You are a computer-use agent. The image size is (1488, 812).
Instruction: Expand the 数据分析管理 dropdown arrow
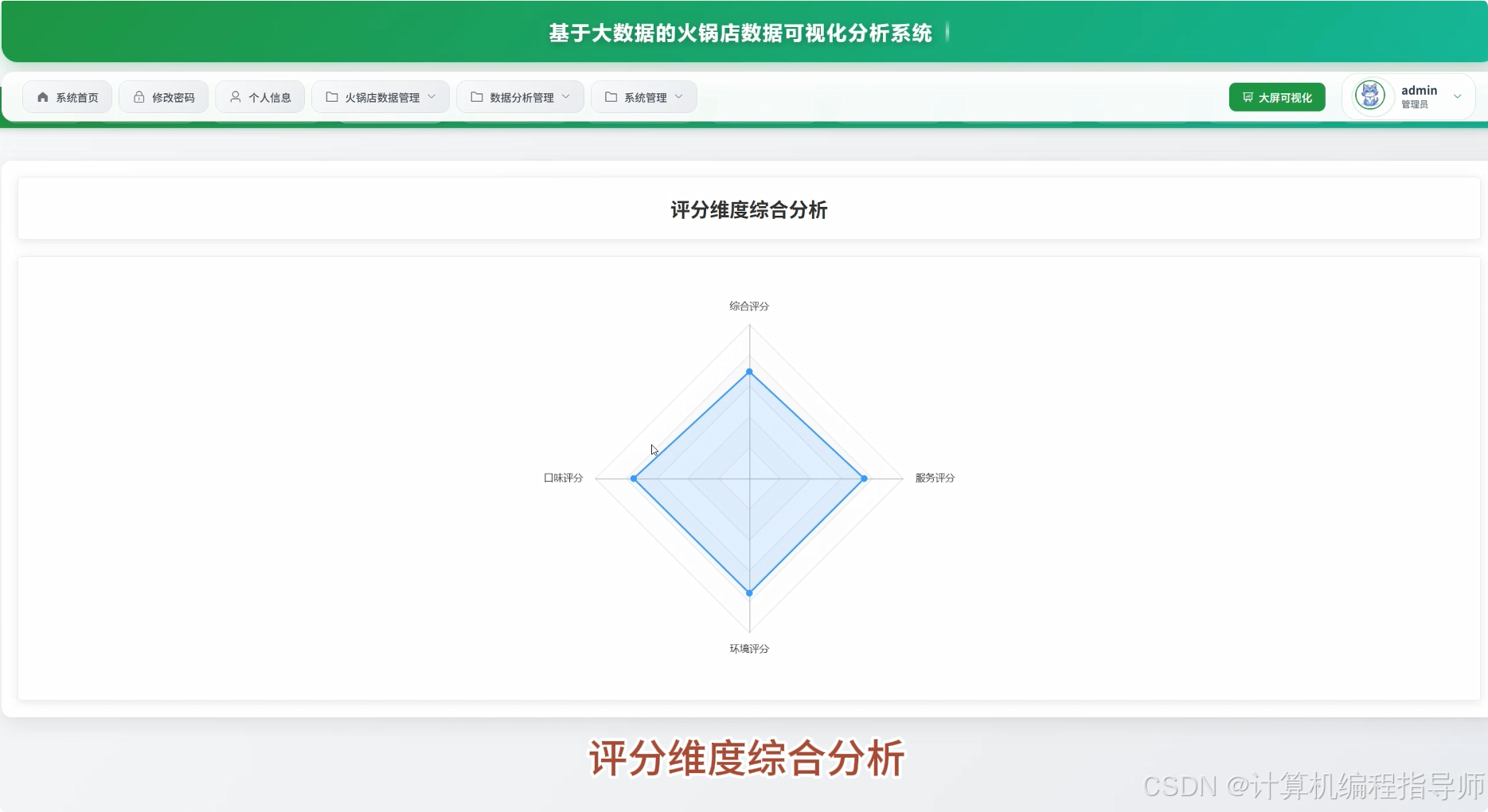[566, 96]
